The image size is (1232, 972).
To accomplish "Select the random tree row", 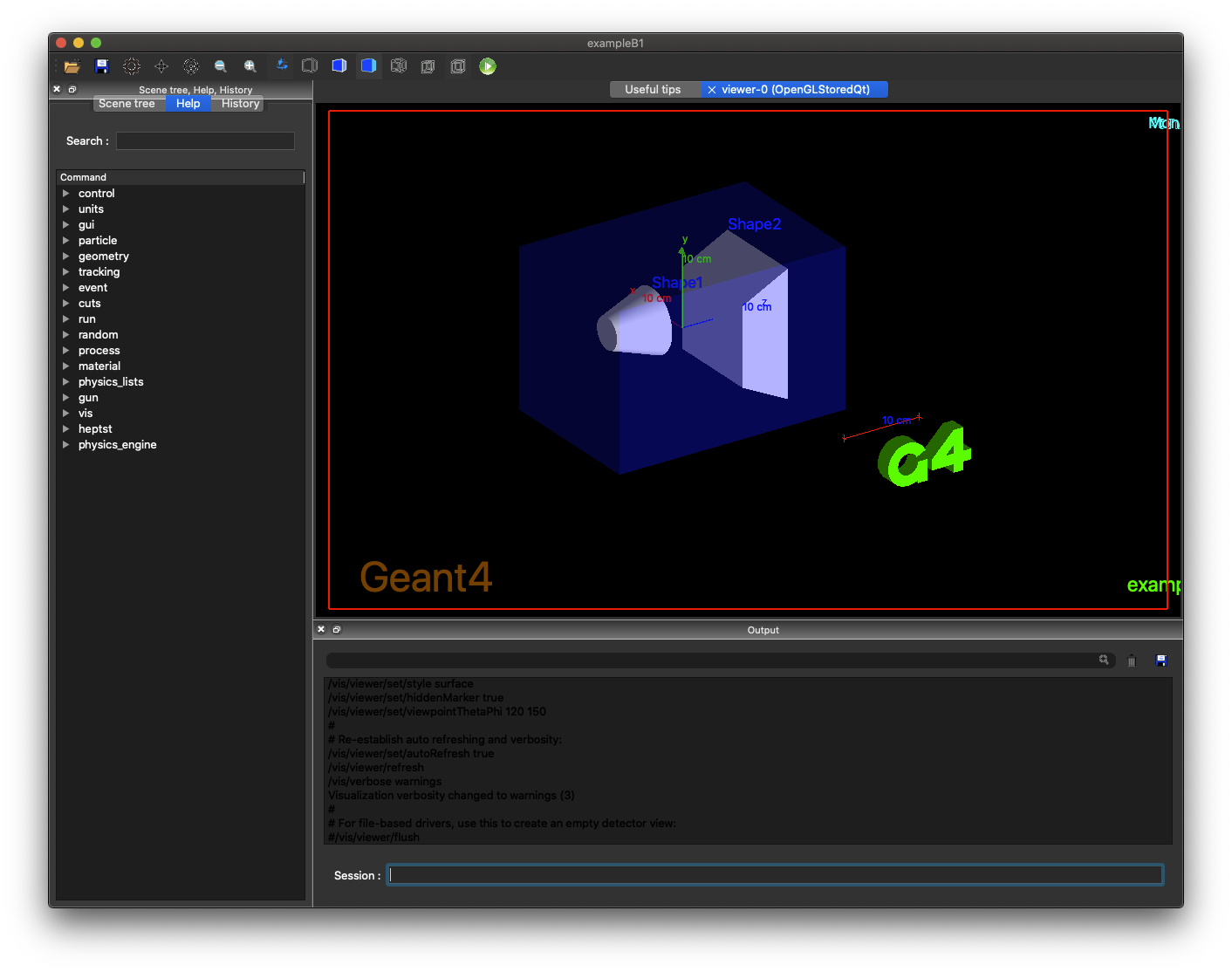I will (x=181, y=335).
